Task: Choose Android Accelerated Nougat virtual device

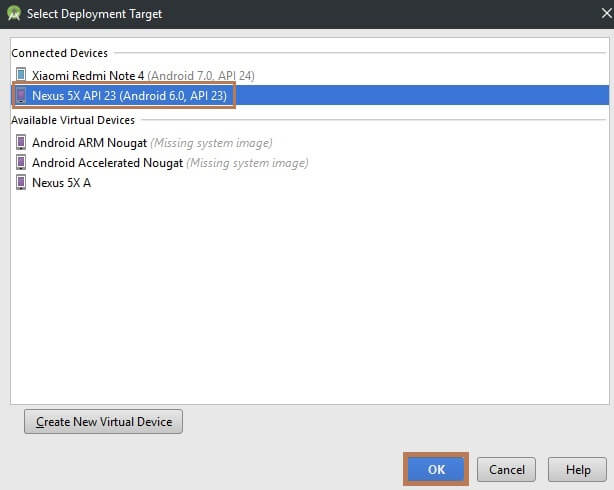Action: (x=310, y=163)
